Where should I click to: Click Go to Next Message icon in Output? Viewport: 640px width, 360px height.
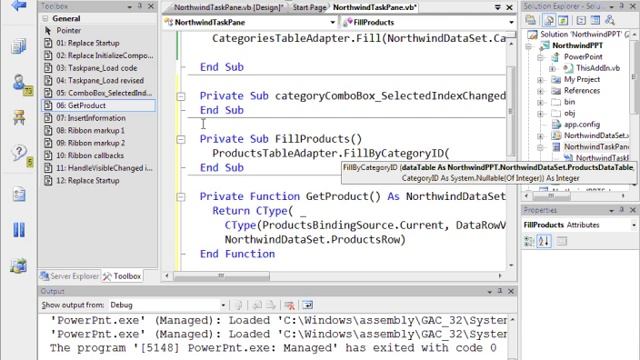271,305
